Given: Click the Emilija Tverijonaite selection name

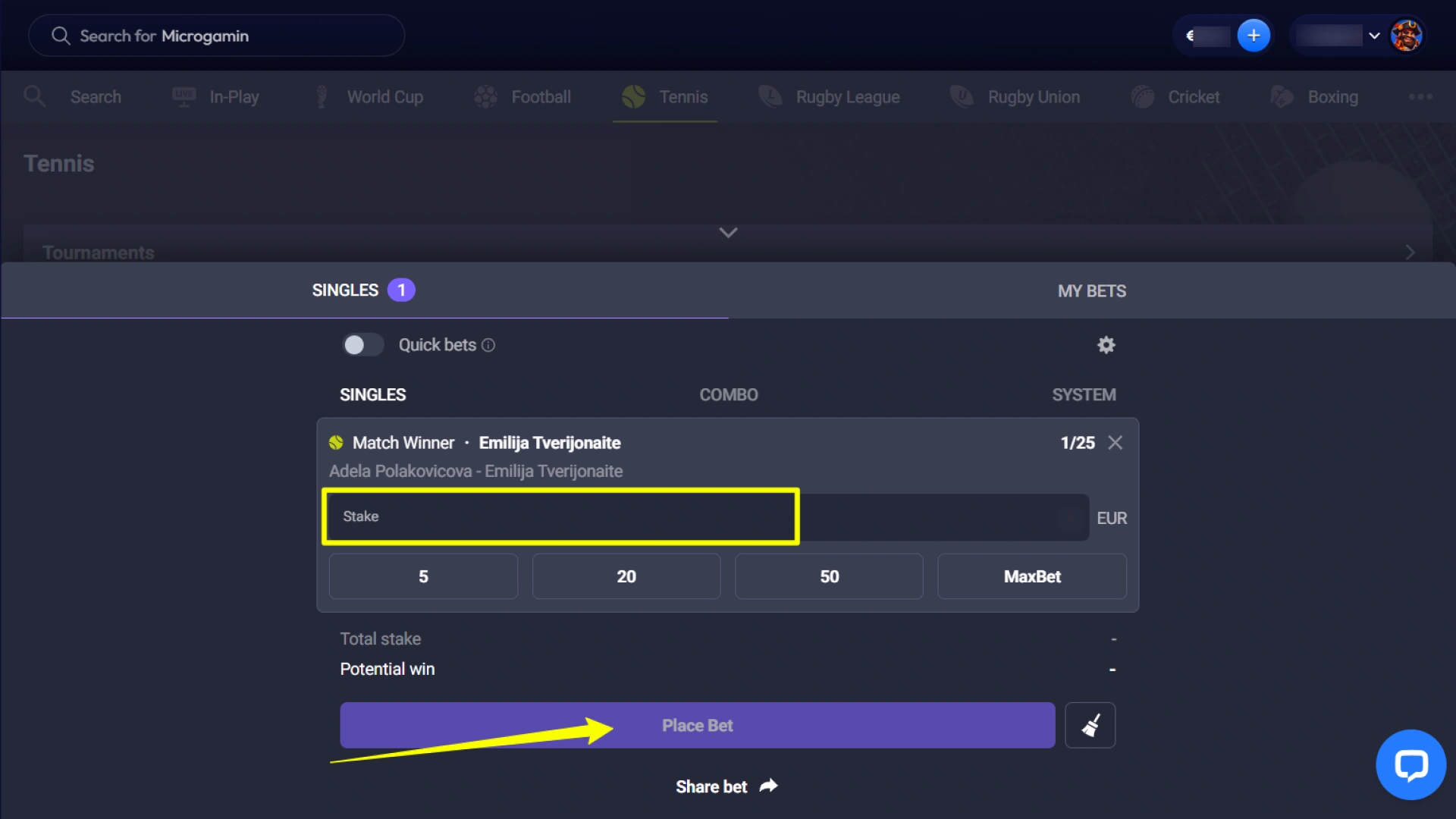Looking at the screenshot, I should 550,443.
